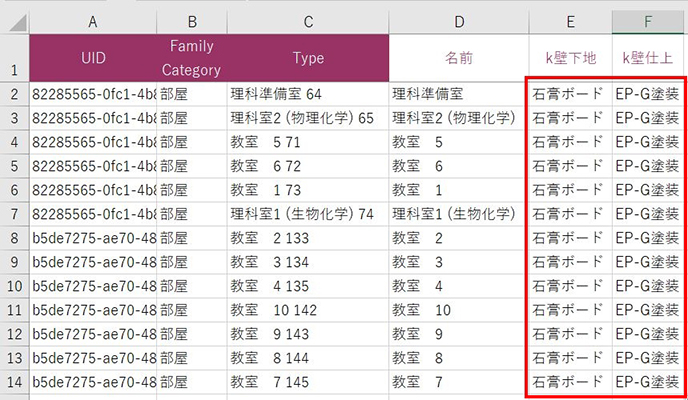Select EP-G塗装 cell in row 14
Viewport: 688px width, 400px height.
coord(648,382)
